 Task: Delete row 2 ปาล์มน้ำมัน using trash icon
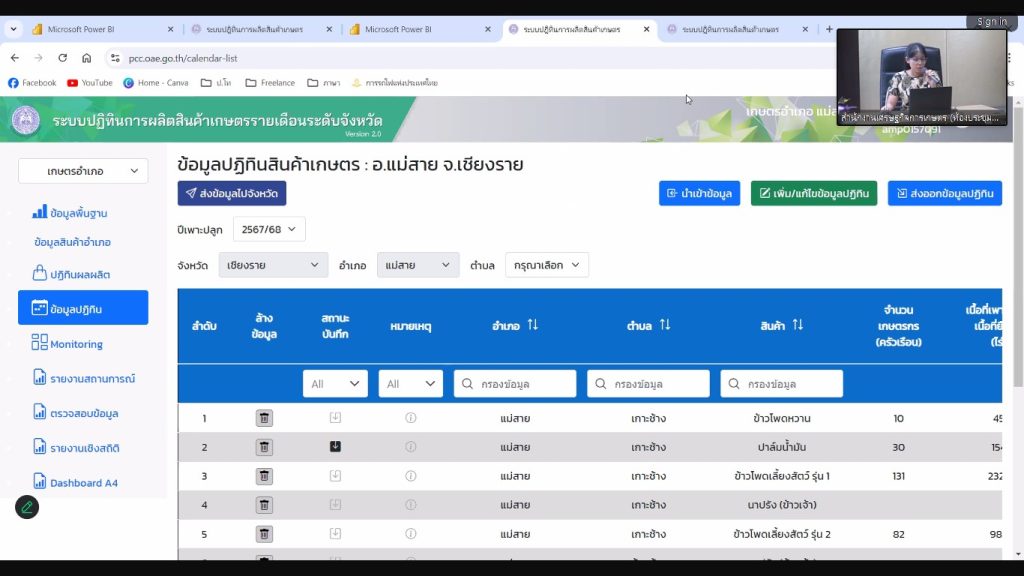pos(264,447)
